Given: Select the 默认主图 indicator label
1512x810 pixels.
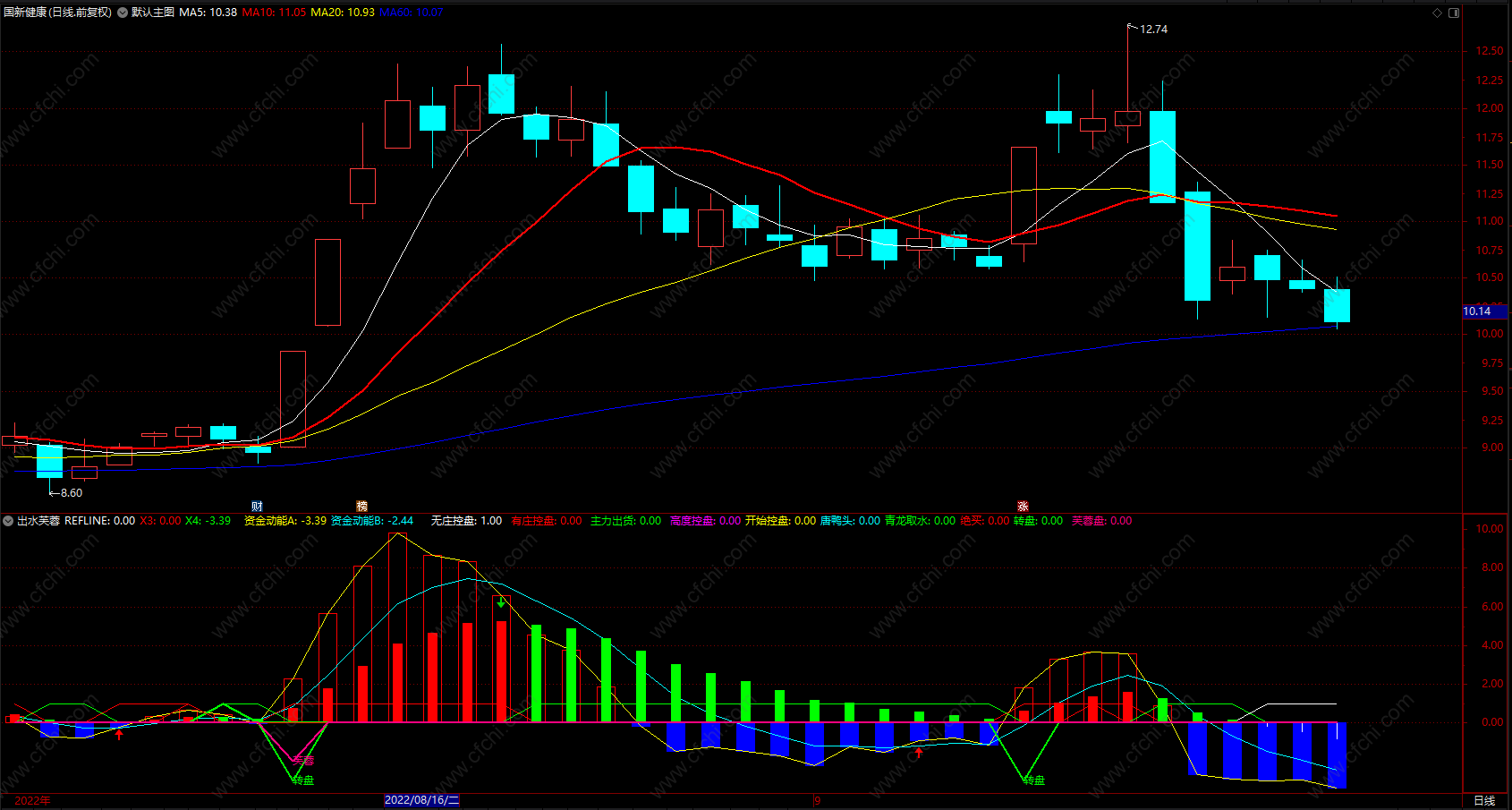Looking at the screenshot, I should pos(153,13).
